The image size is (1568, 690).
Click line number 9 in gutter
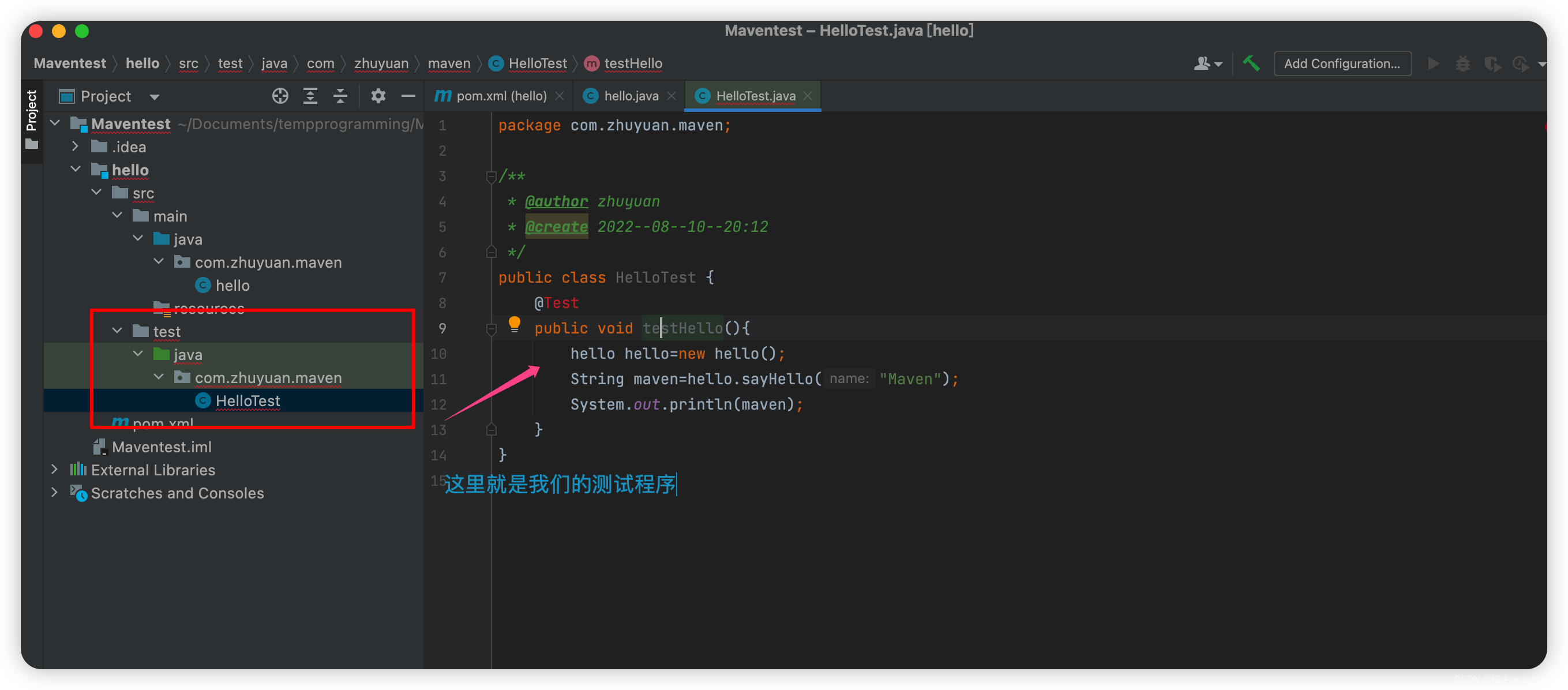coord(442,328)
